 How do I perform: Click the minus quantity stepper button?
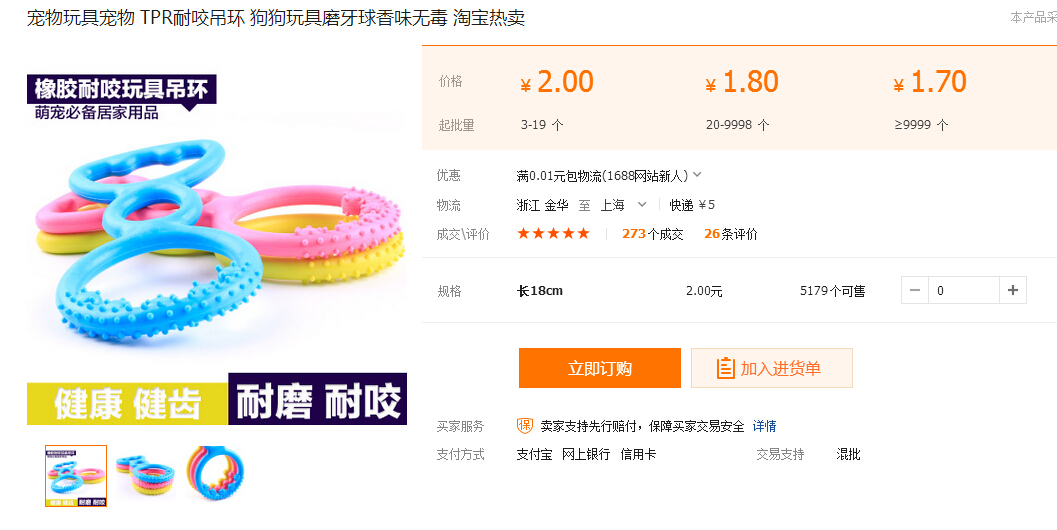pyautogui.click(x=915, y=291)
